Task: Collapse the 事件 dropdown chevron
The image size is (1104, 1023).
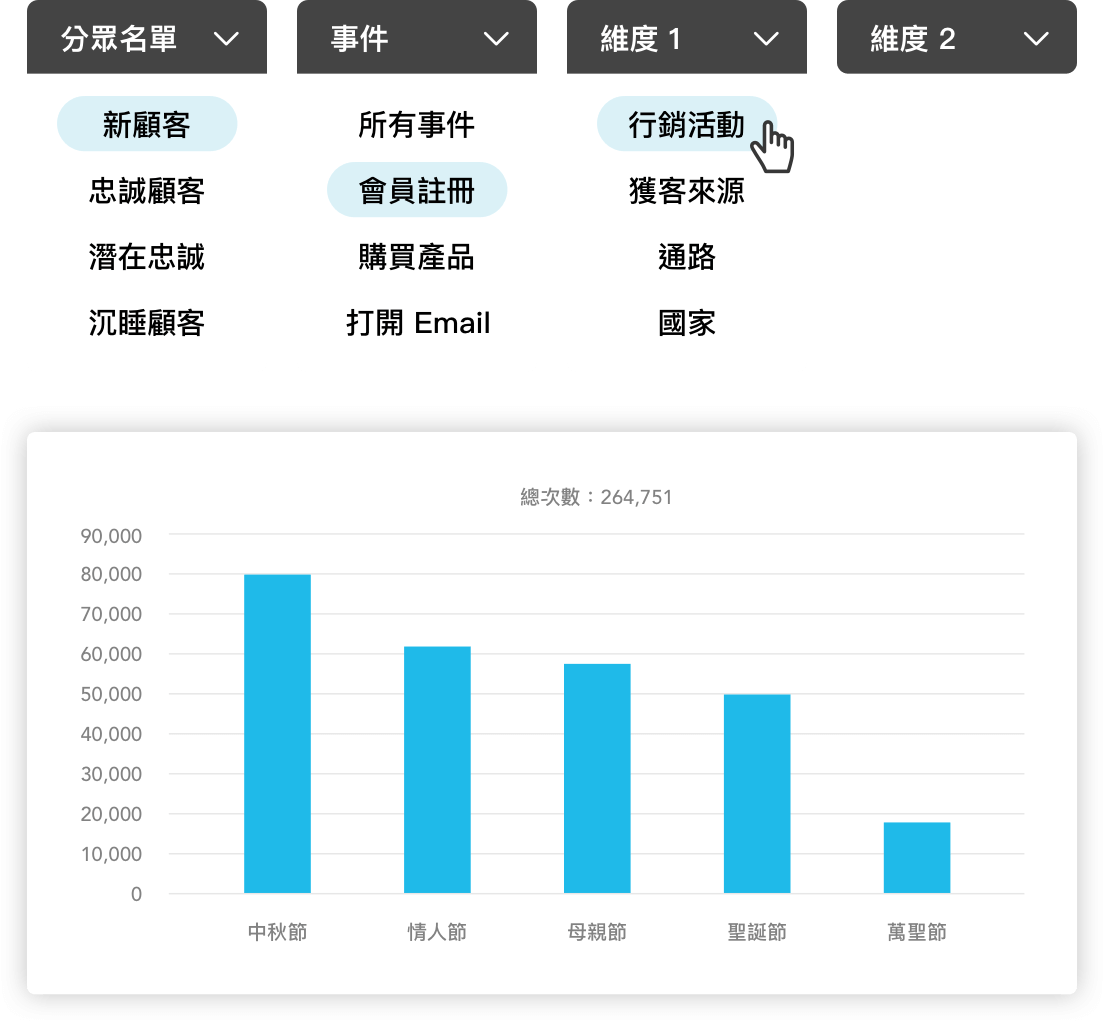Action: click(x=496, y=39)
